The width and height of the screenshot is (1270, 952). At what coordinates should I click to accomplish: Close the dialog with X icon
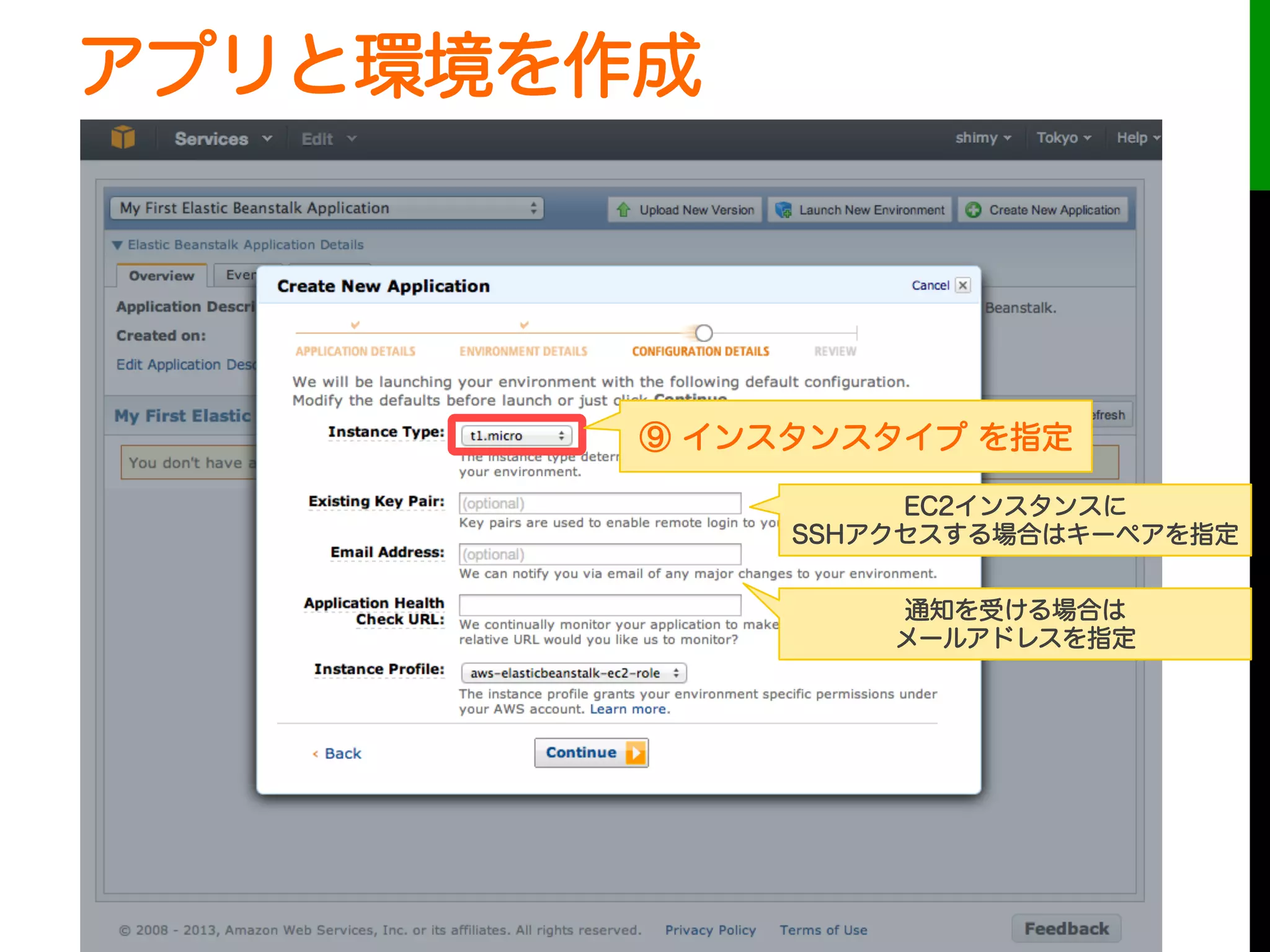[963, 285]
